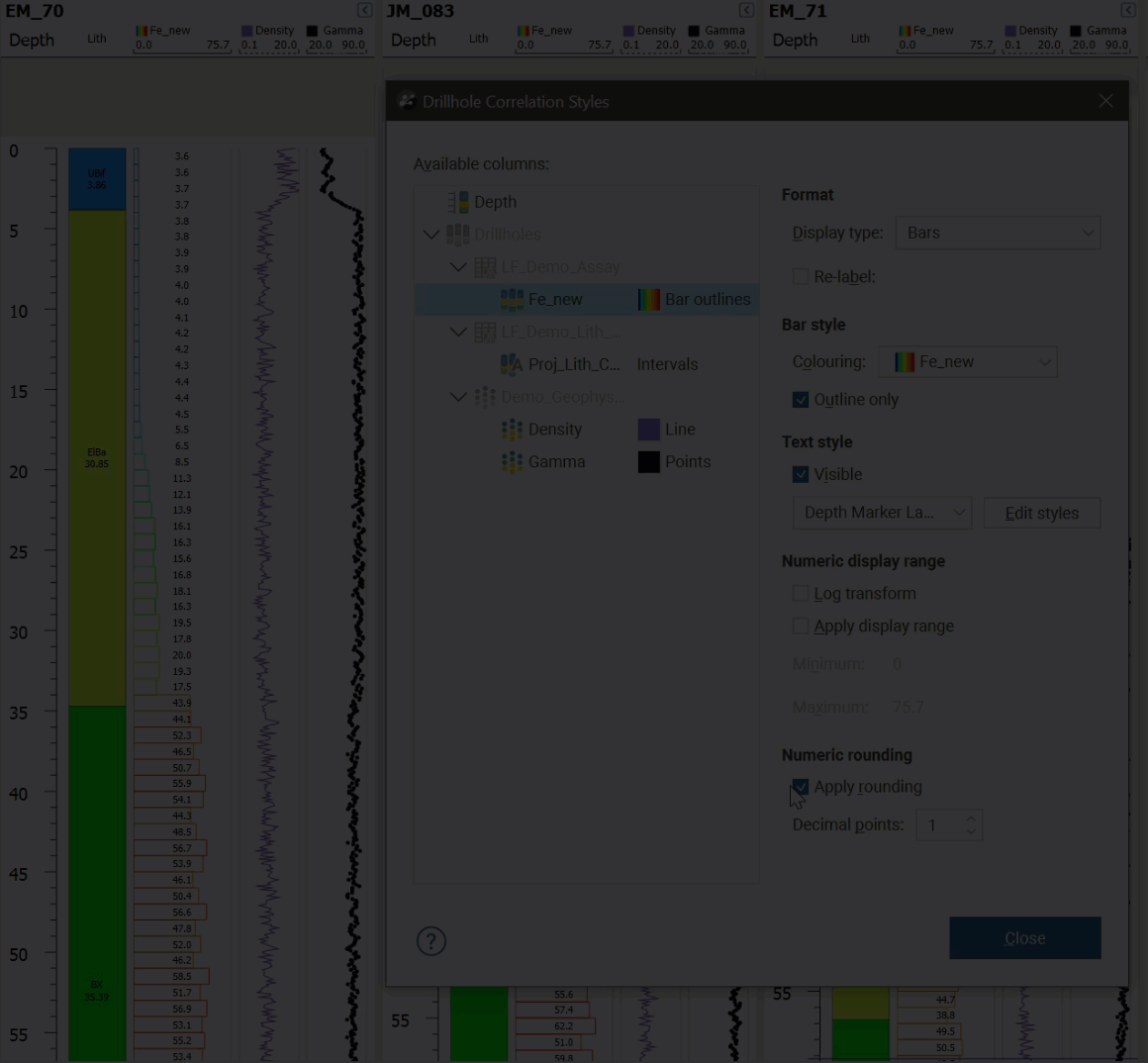Image resolution: width=1148 pixels, height=1063 pixels.
Task: Disable the Outline only checkbox
Action: click(801, 400)
